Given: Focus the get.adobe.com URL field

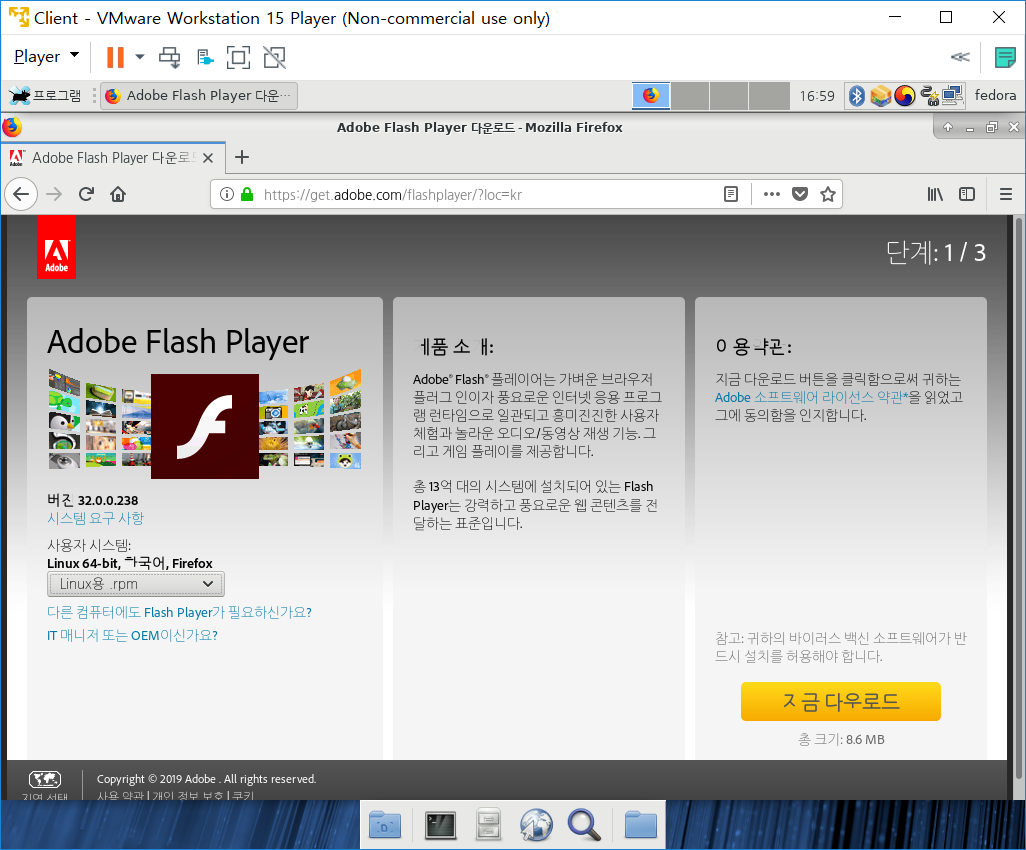Looking at the screenshot, I should [484, 194].
